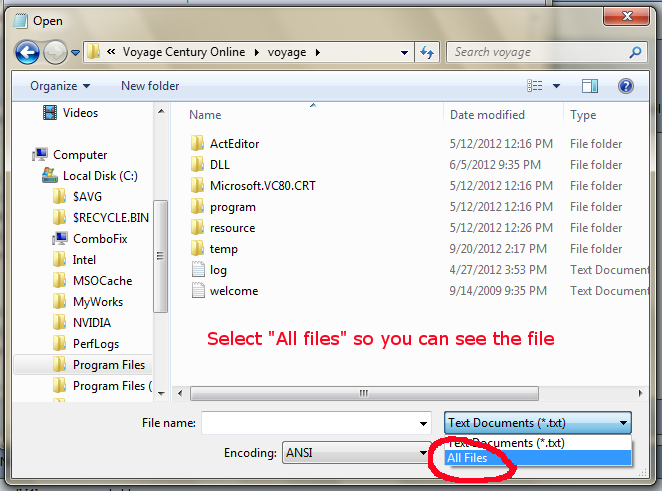Select the 9/14/2009 9:35 PM date cell
Screen dimensions: 662x491
click(498, 291)
